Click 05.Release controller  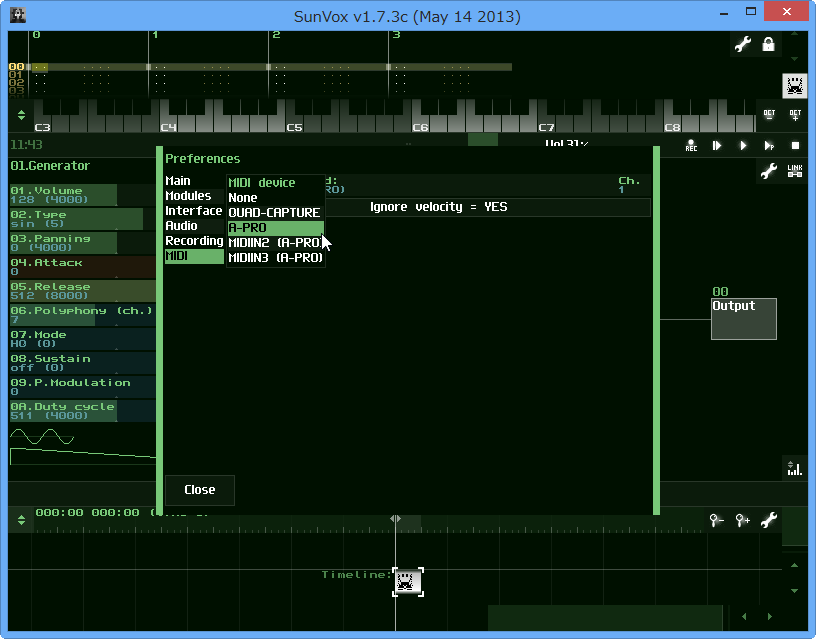pyautogui.click(x=82, y=291)
